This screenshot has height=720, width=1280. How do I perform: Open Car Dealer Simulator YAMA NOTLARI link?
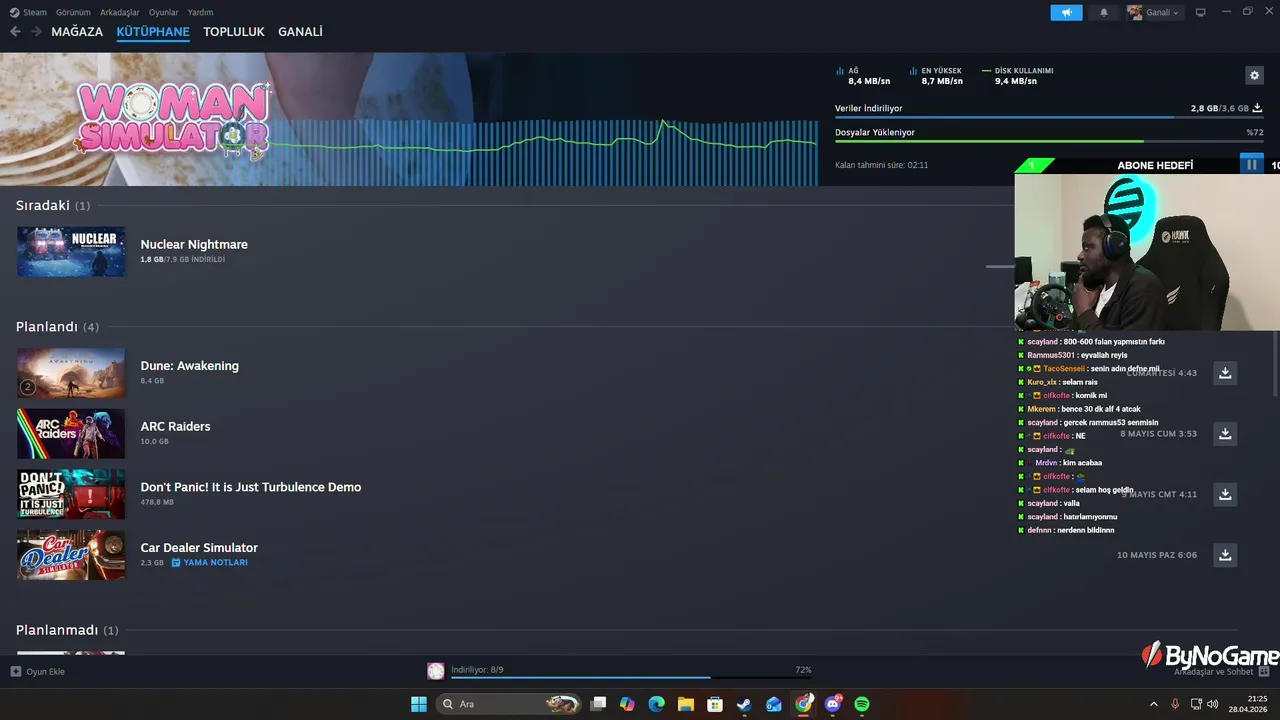coord(210,563)
